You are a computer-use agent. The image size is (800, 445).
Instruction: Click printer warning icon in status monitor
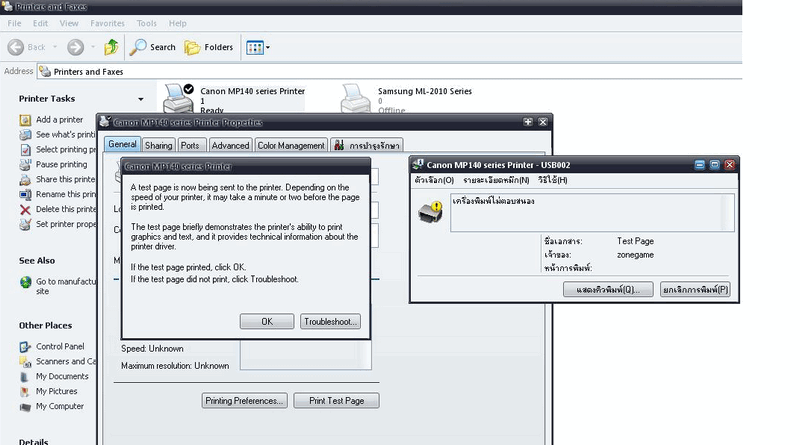(430, 212)
